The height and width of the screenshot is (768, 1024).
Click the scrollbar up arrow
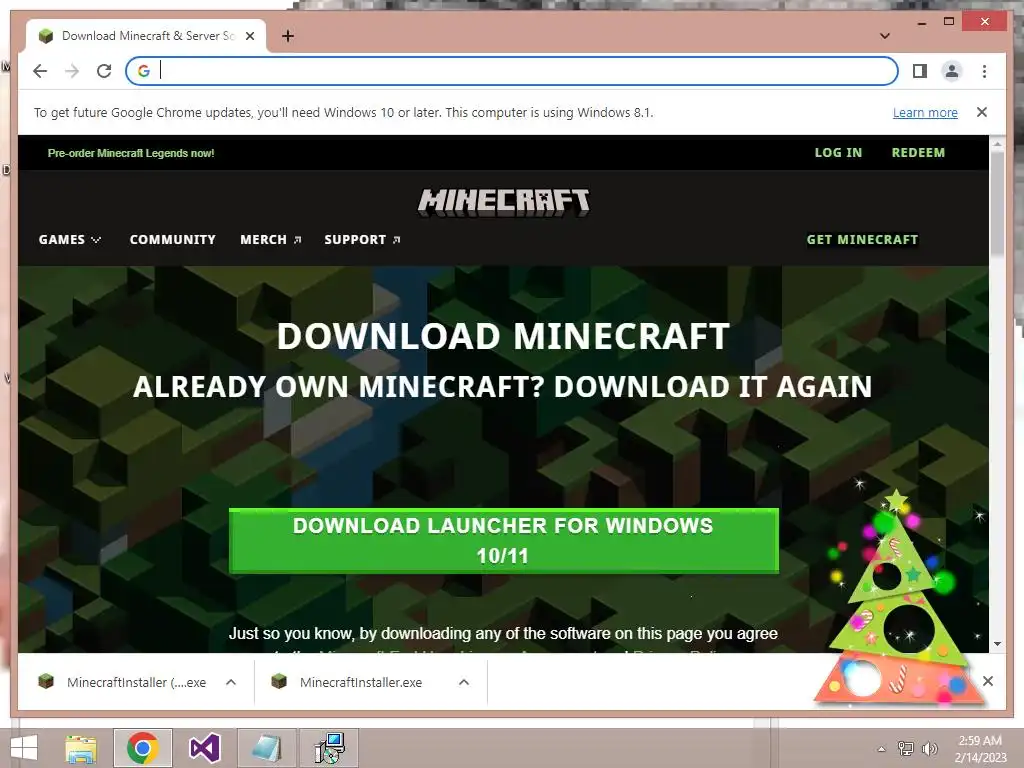pos(997,143)
